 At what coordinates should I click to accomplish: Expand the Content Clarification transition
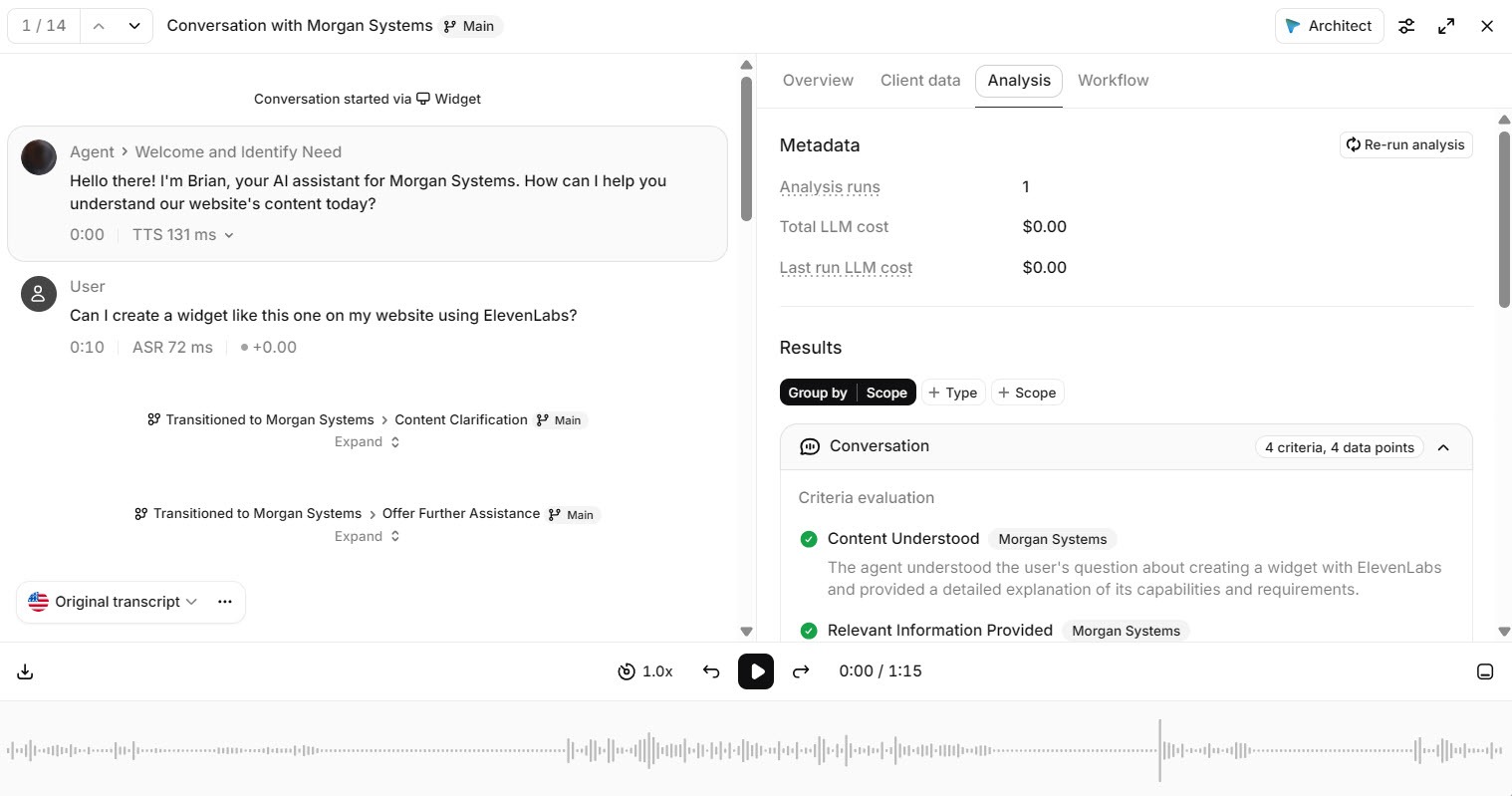tap(367, 442)
